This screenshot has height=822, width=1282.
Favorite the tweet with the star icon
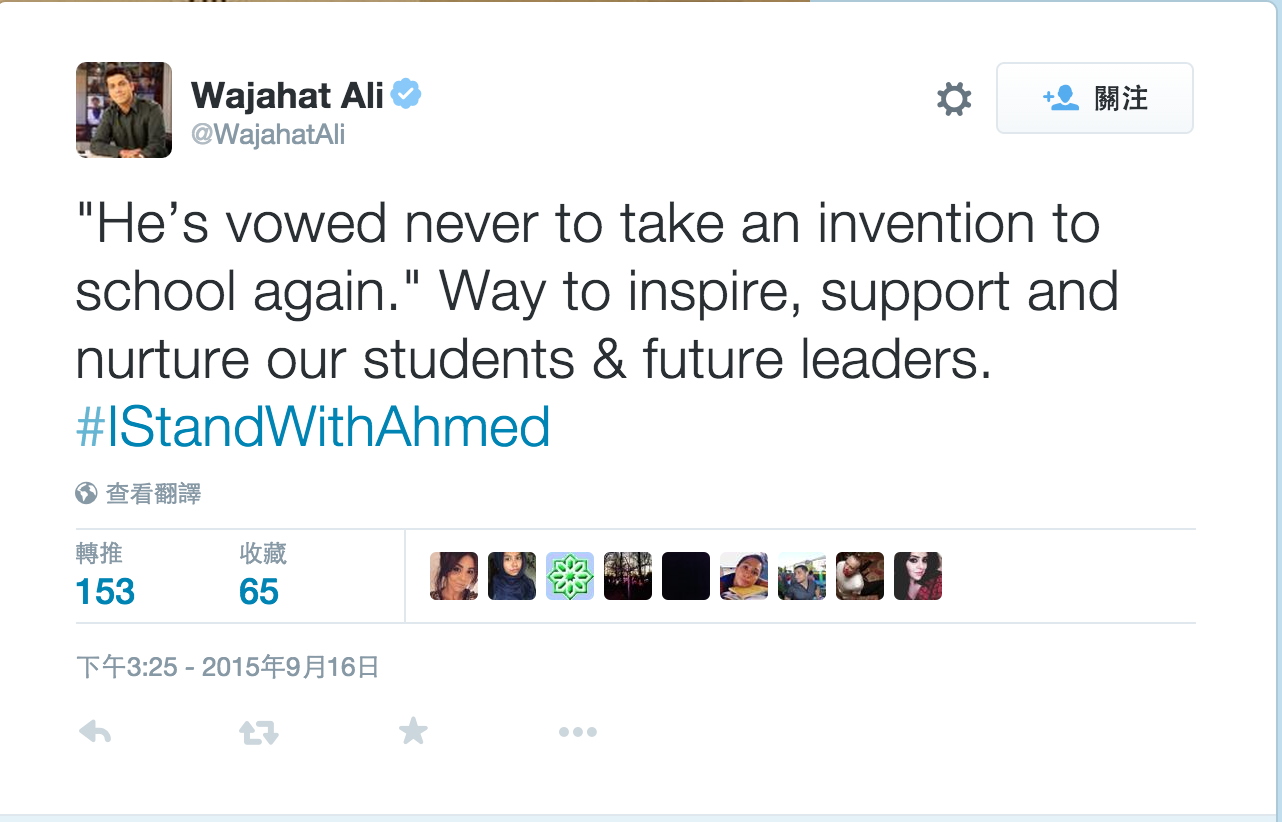tap(413, 733)
